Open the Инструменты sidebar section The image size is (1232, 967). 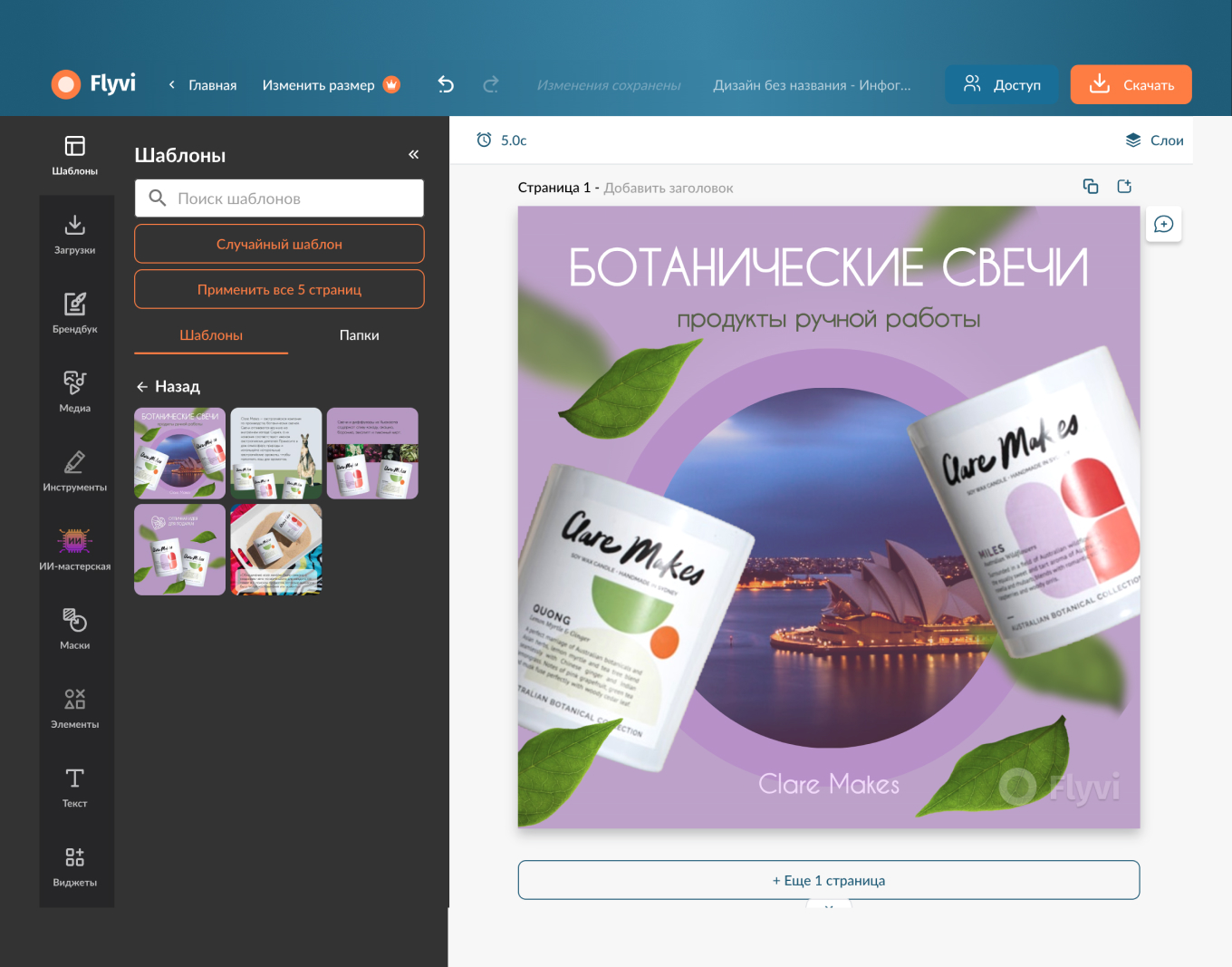point(75,470)
